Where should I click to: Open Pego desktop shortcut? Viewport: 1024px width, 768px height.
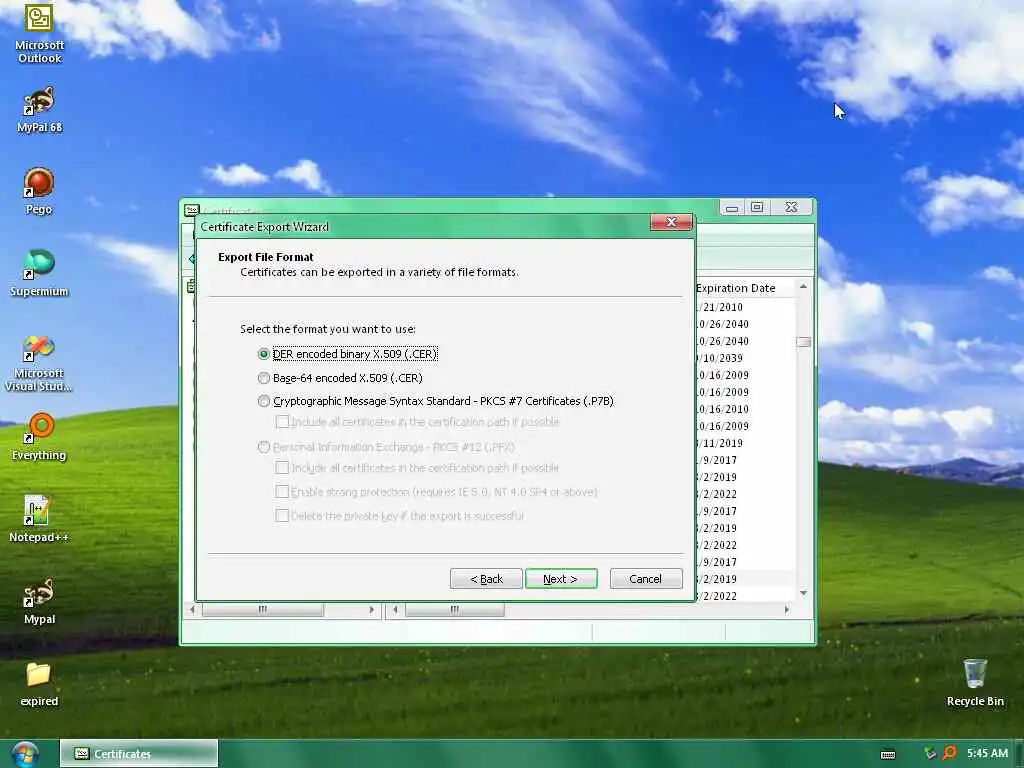pos(39,191)
